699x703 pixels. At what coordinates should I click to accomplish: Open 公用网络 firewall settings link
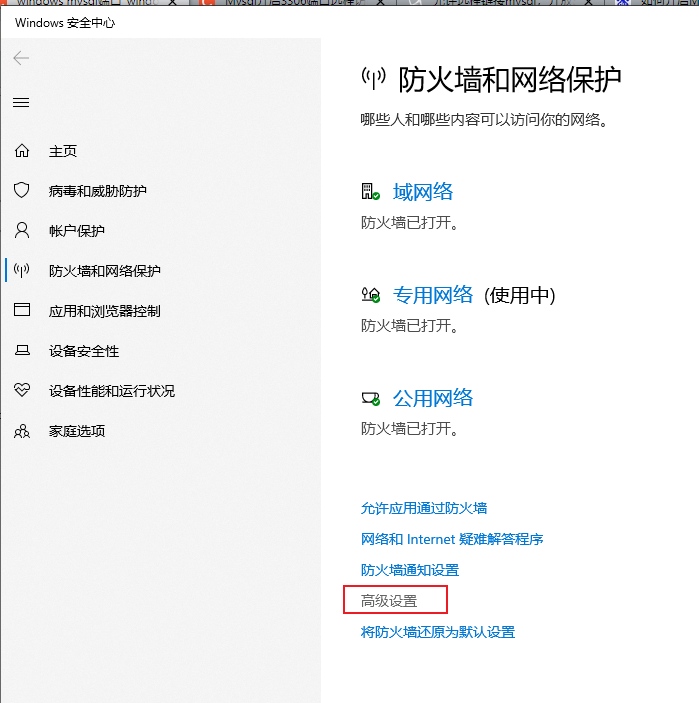[x=433, y=398]
